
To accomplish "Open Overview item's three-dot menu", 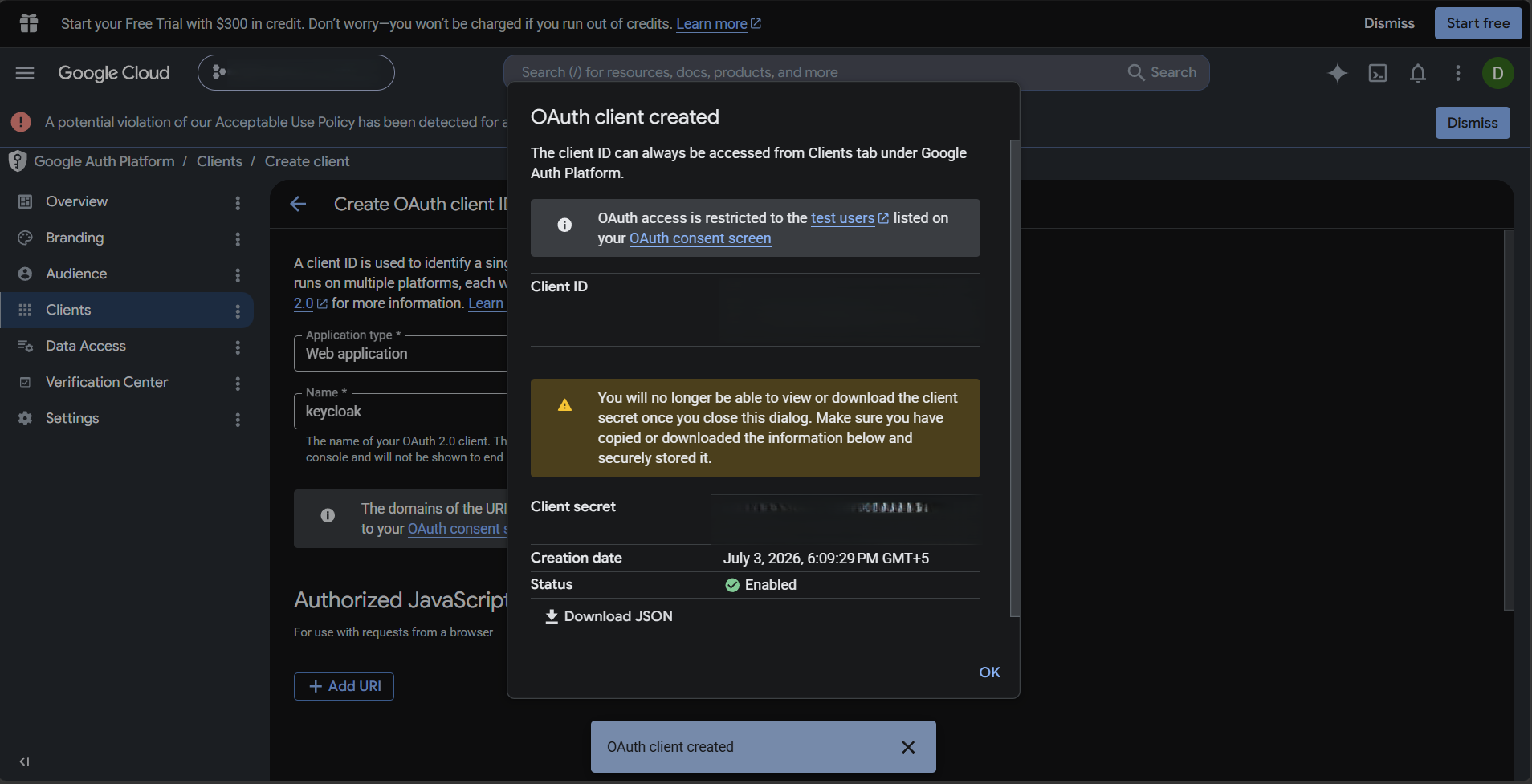I will pos(238,203).
